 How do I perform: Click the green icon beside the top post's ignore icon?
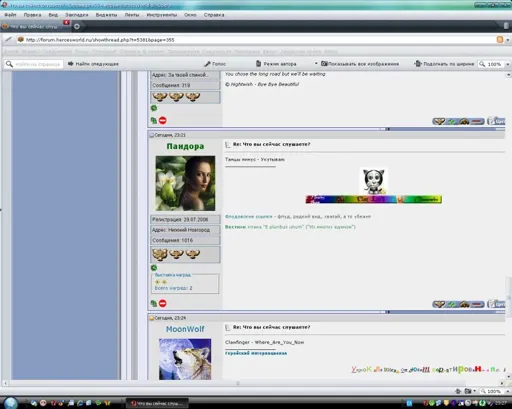154,121
